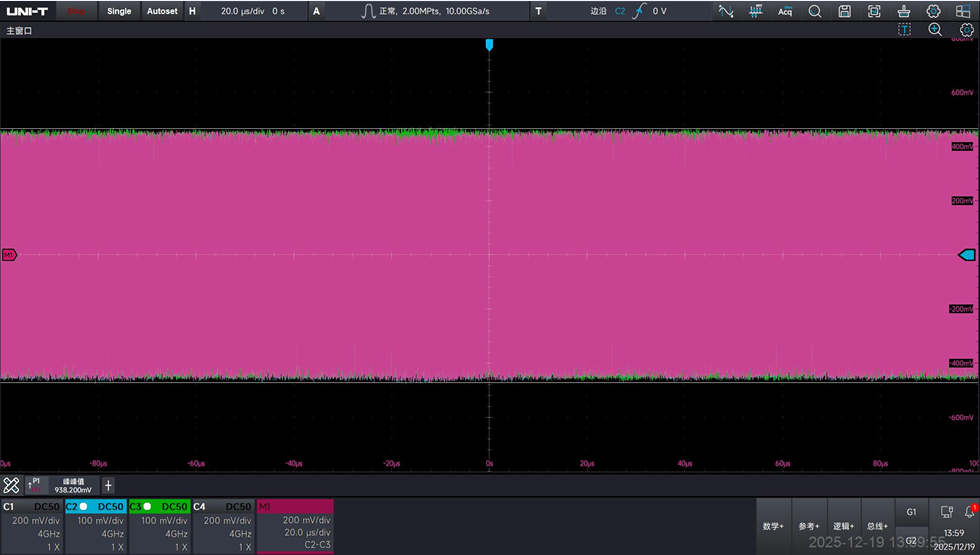
Task: Add a math channel via 数学+
Action: pos(773,526)
